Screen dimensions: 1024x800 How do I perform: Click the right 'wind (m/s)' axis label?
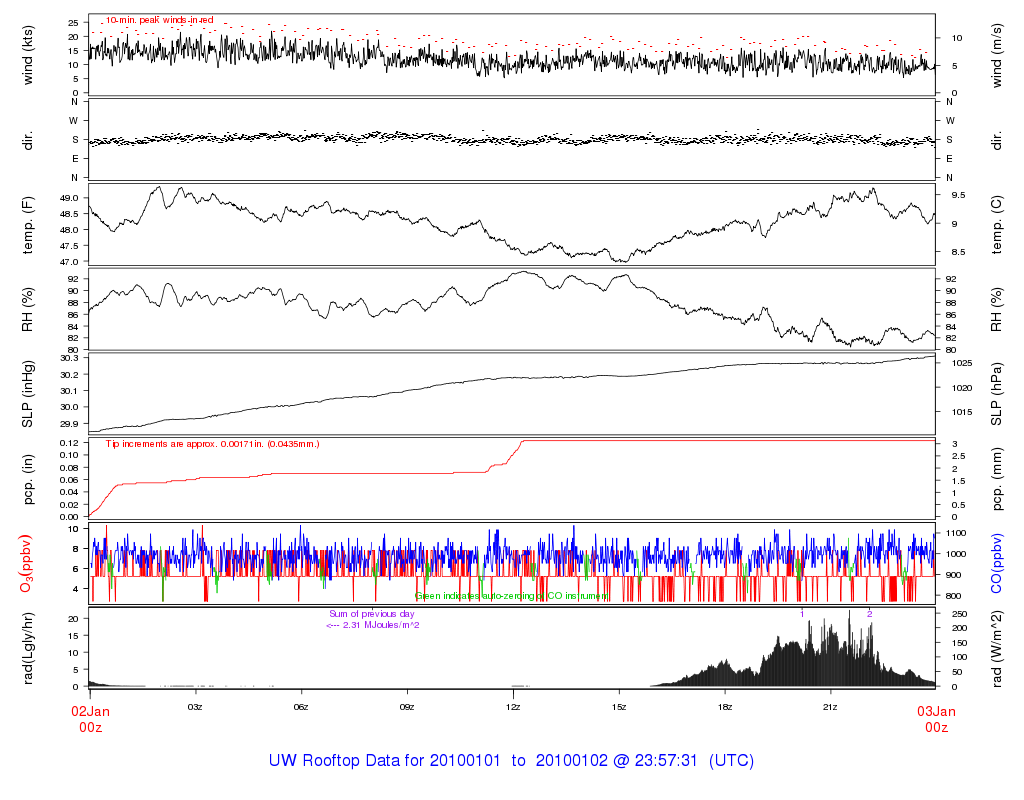996,56
